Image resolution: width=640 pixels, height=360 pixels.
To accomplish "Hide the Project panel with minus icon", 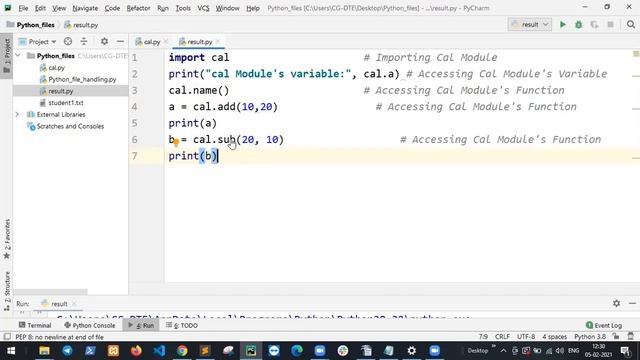I will pyautogui.click(x=120, y=41).
